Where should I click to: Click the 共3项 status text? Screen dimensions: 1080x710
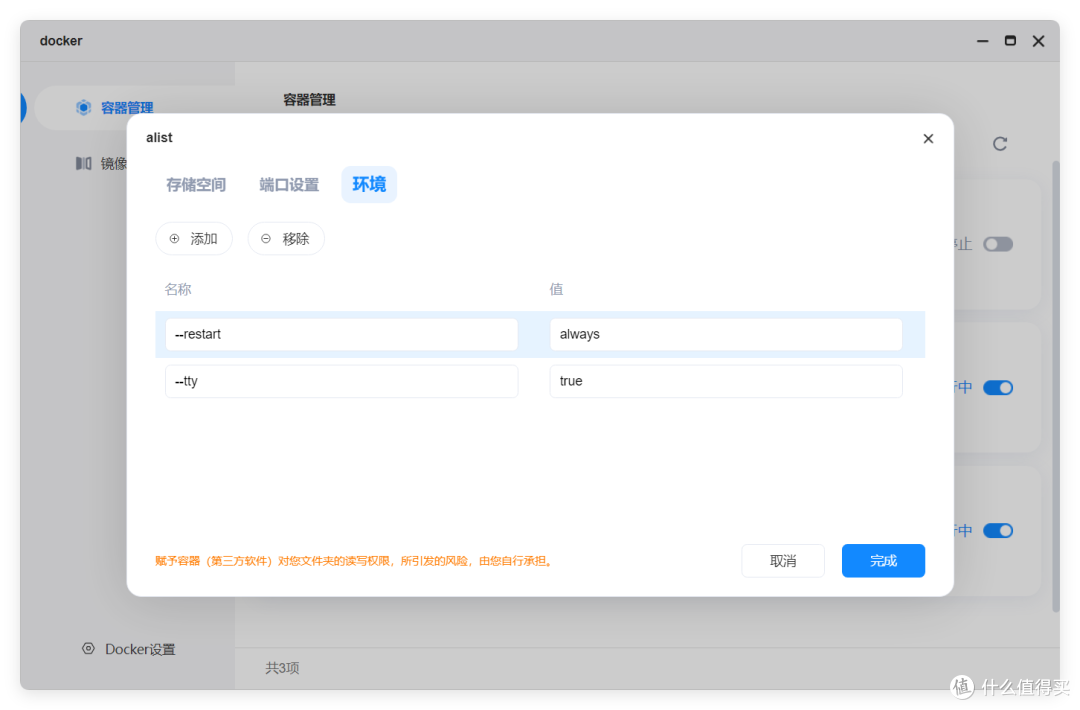282,667
